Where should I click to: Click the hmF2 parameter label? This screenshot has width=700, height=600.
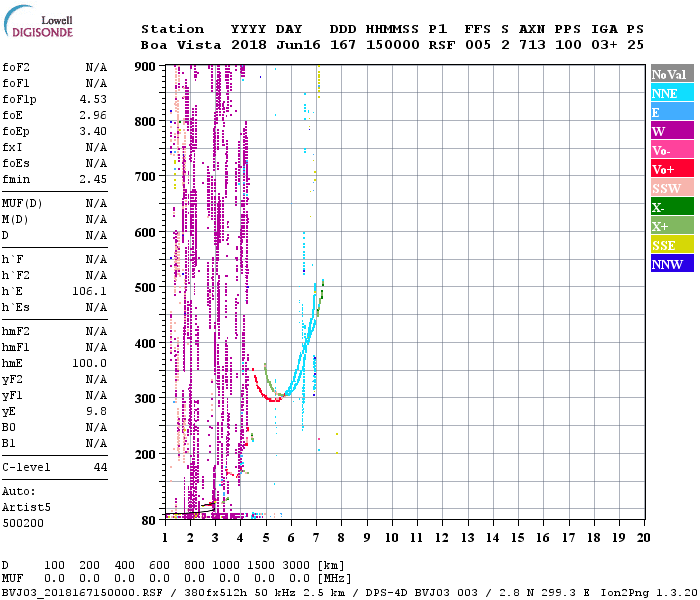pos(16,331)
